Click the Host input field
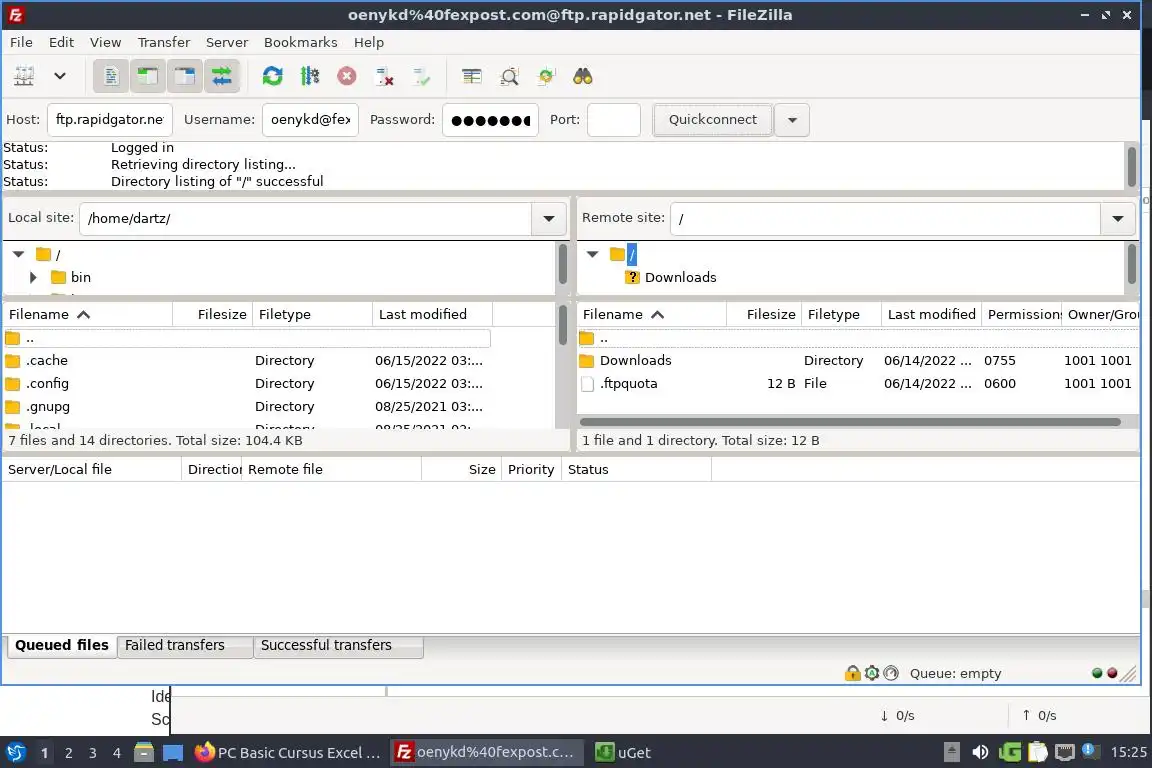Screen dimensions: 1152x768 [109, 119]
